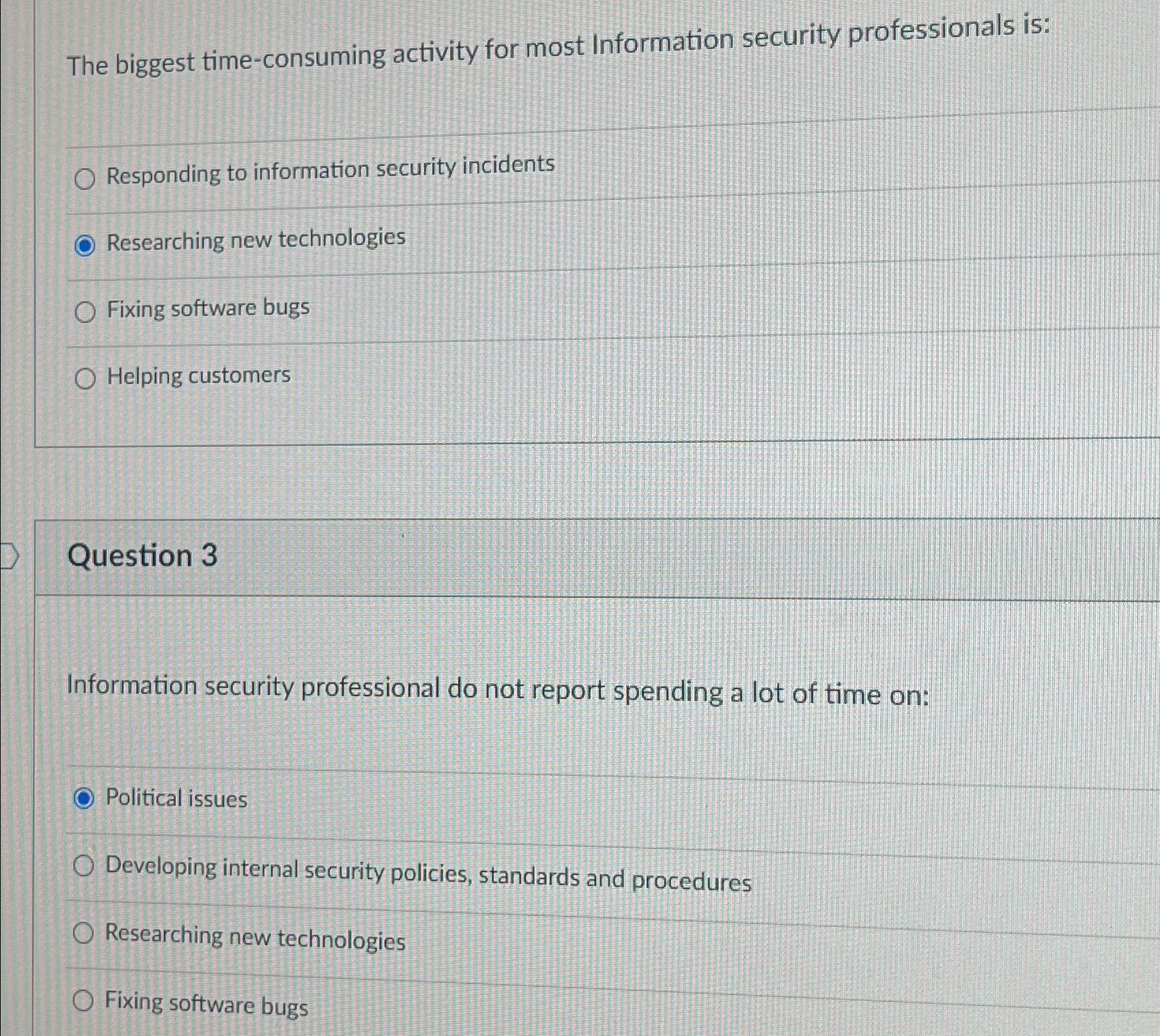
Task: Choose "Fixing software bugs" in the first question
Action: pos(85,313)
